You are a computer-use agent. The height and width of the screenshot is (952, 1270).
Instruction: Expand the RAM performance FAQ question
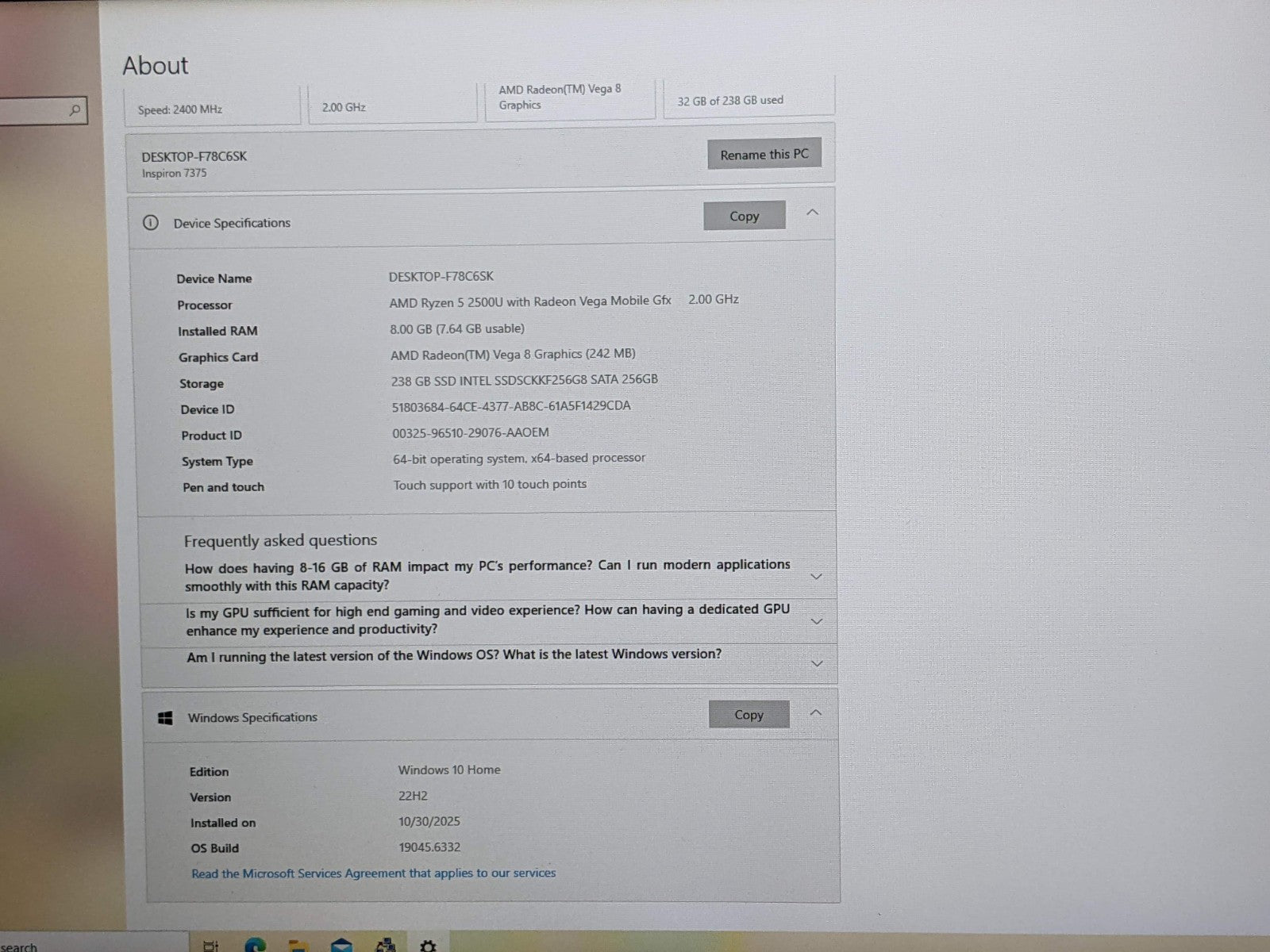816,577
